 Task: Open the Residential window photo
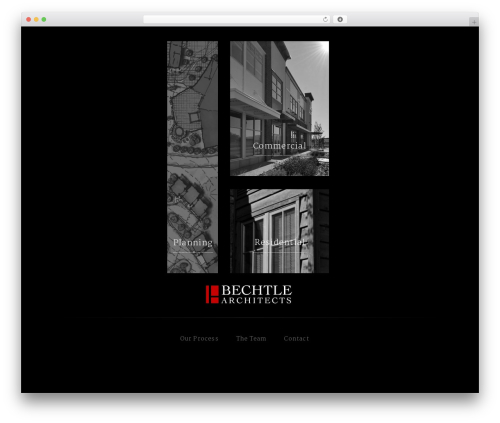click(279, 231)
